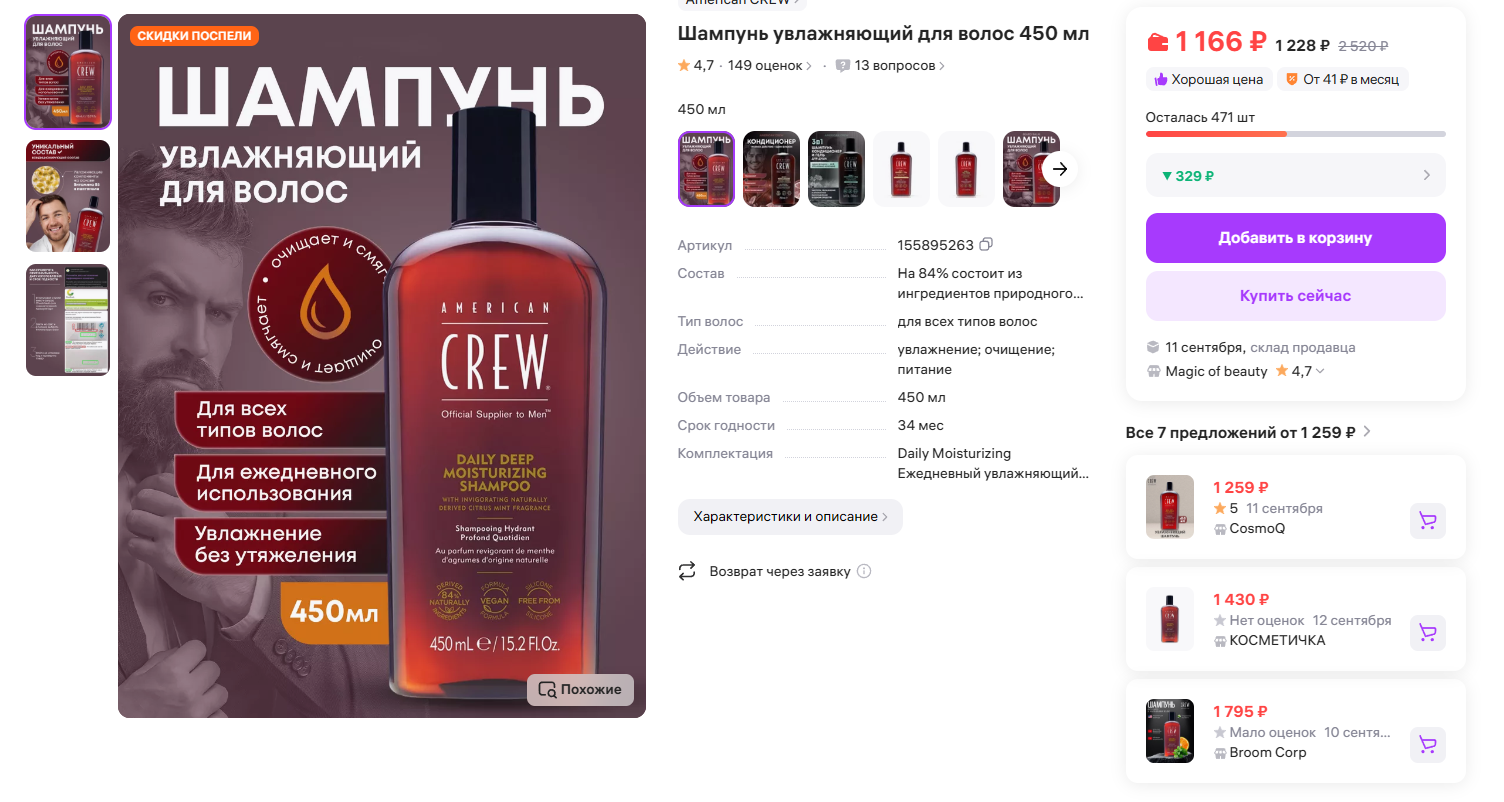Click the remaining stock progress bar
Screen dimensions: 1504x802
[1295, 134]
